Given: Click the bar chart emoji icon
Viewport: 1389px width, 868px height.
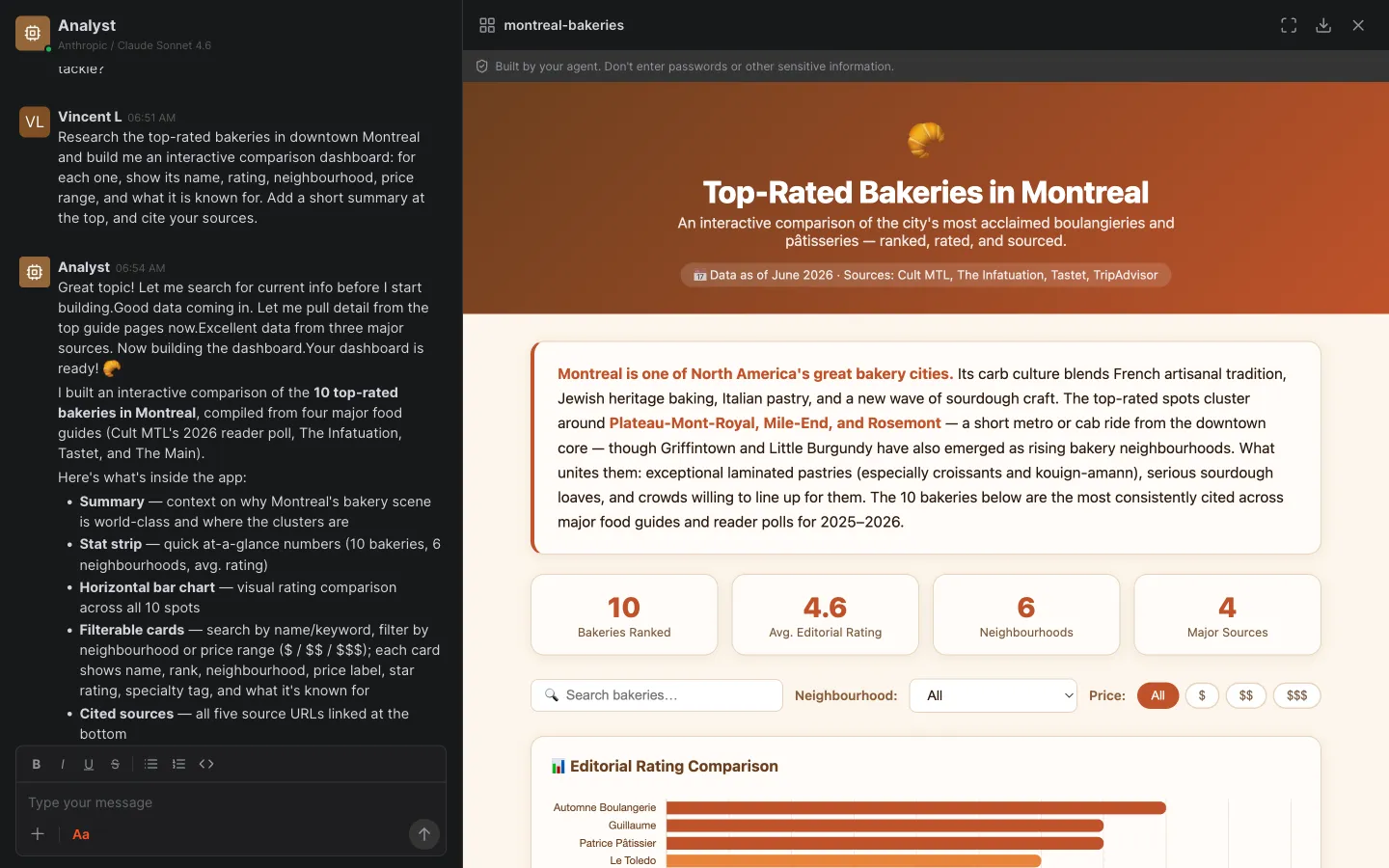Looking at the screenshot, I should click(558, 766).
